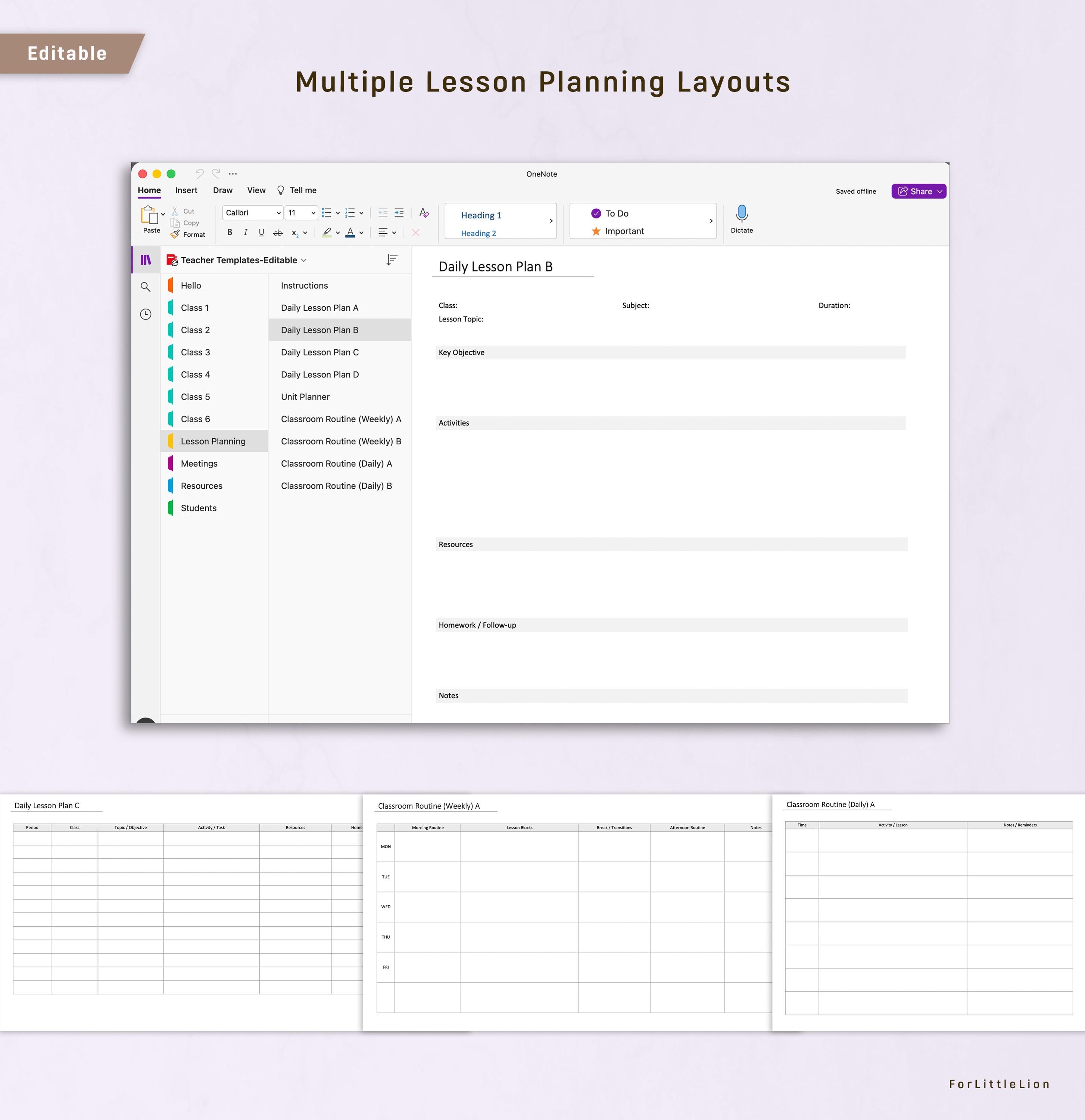Click the font color A button
Viewport: 1085px width, 1120px height.
[x=350, y=233]
